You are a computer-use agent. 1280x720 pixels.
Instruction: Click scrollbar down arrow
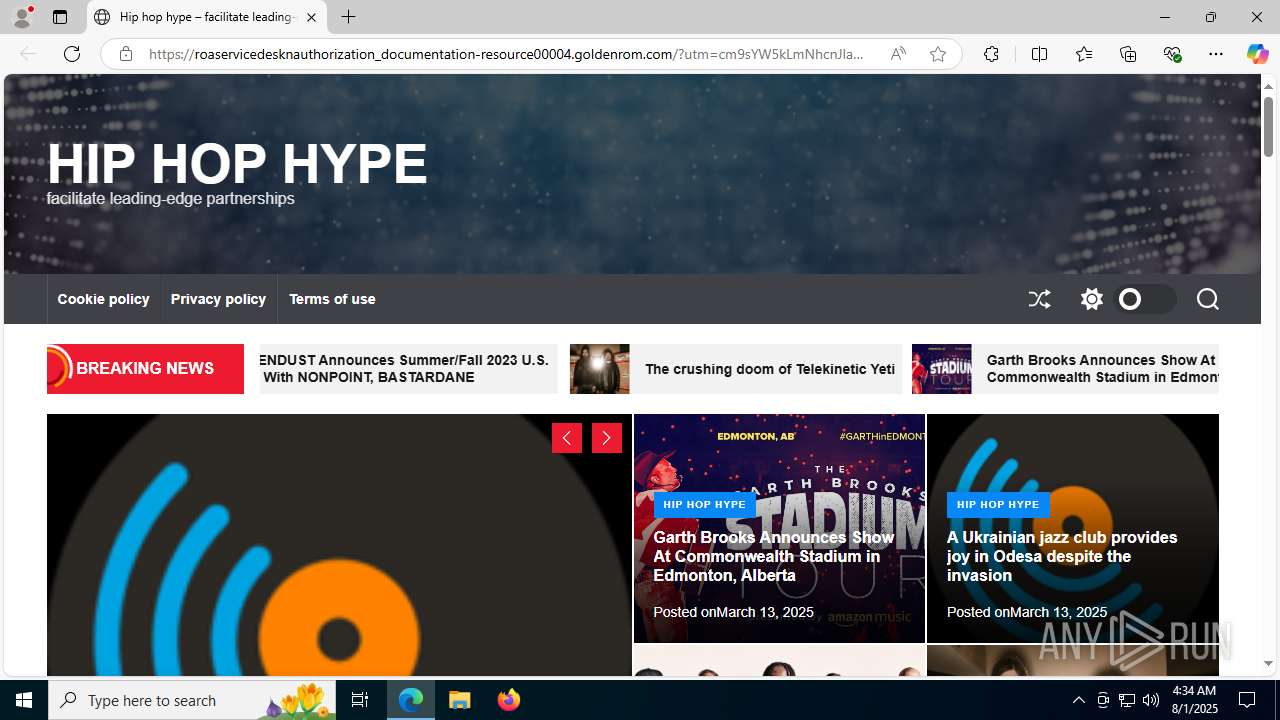click(x=1268, y=664)
